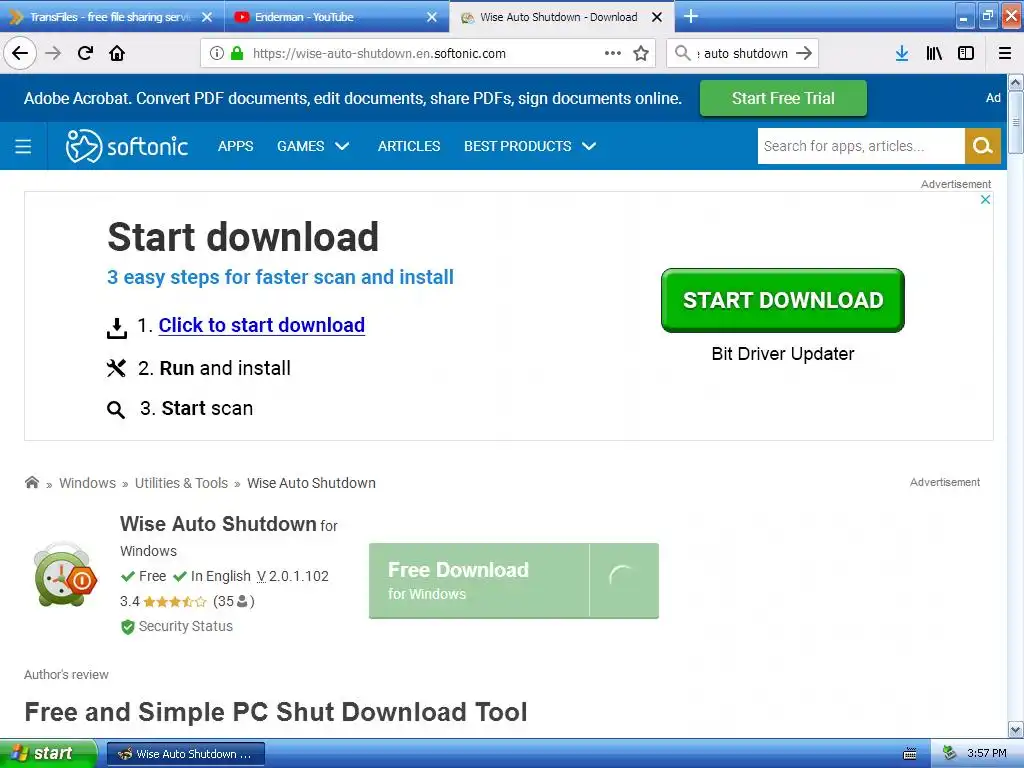1024x768 pixels.
Task: Click the forward navigation arrow
Action: point(53,53)
